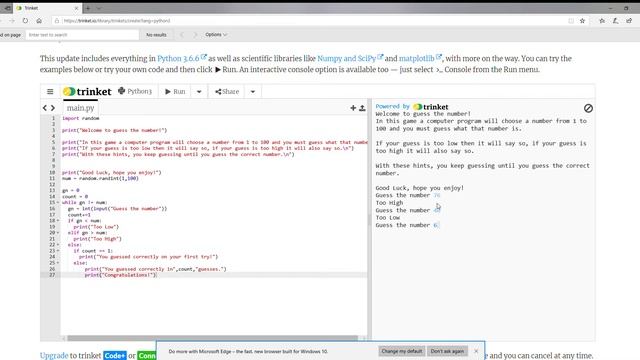Click the "Too Low" output line

tap(388, 218)
